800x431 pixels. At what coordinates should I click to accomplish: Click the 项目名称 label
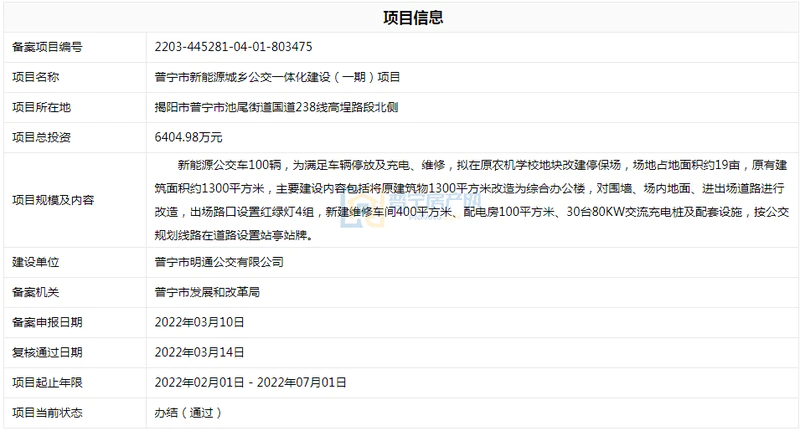point(35,77)
